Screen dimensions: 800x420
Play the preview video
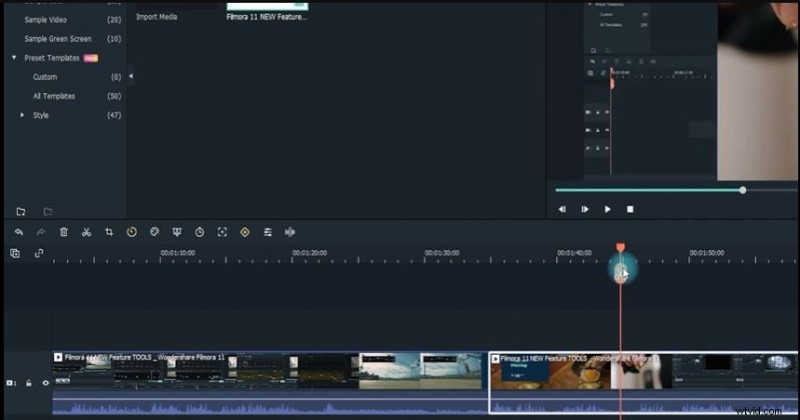click(x=607, y=209)
